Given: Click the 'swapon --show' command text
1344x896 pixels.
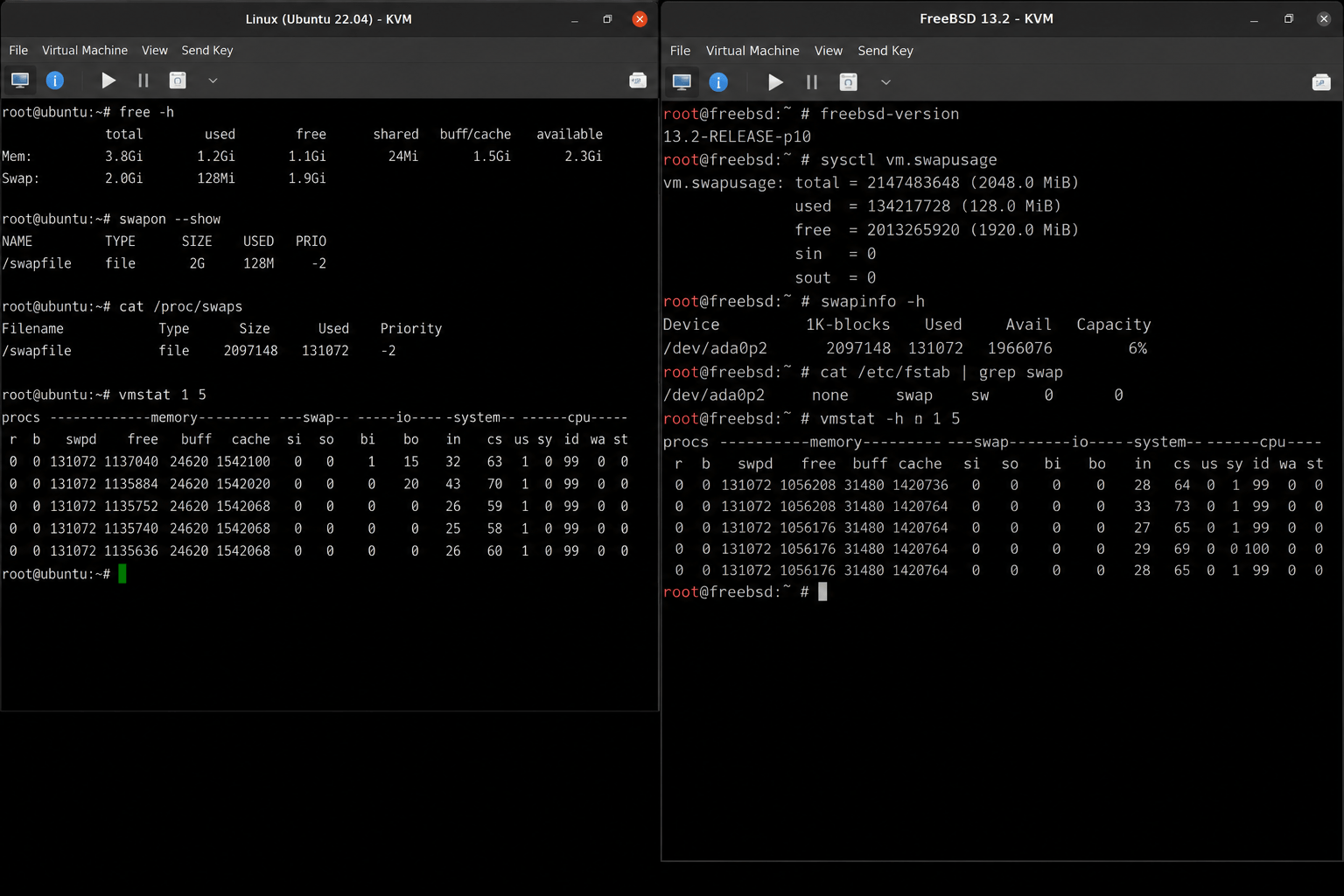Looking at the screenshot, I should coord(170,219).
